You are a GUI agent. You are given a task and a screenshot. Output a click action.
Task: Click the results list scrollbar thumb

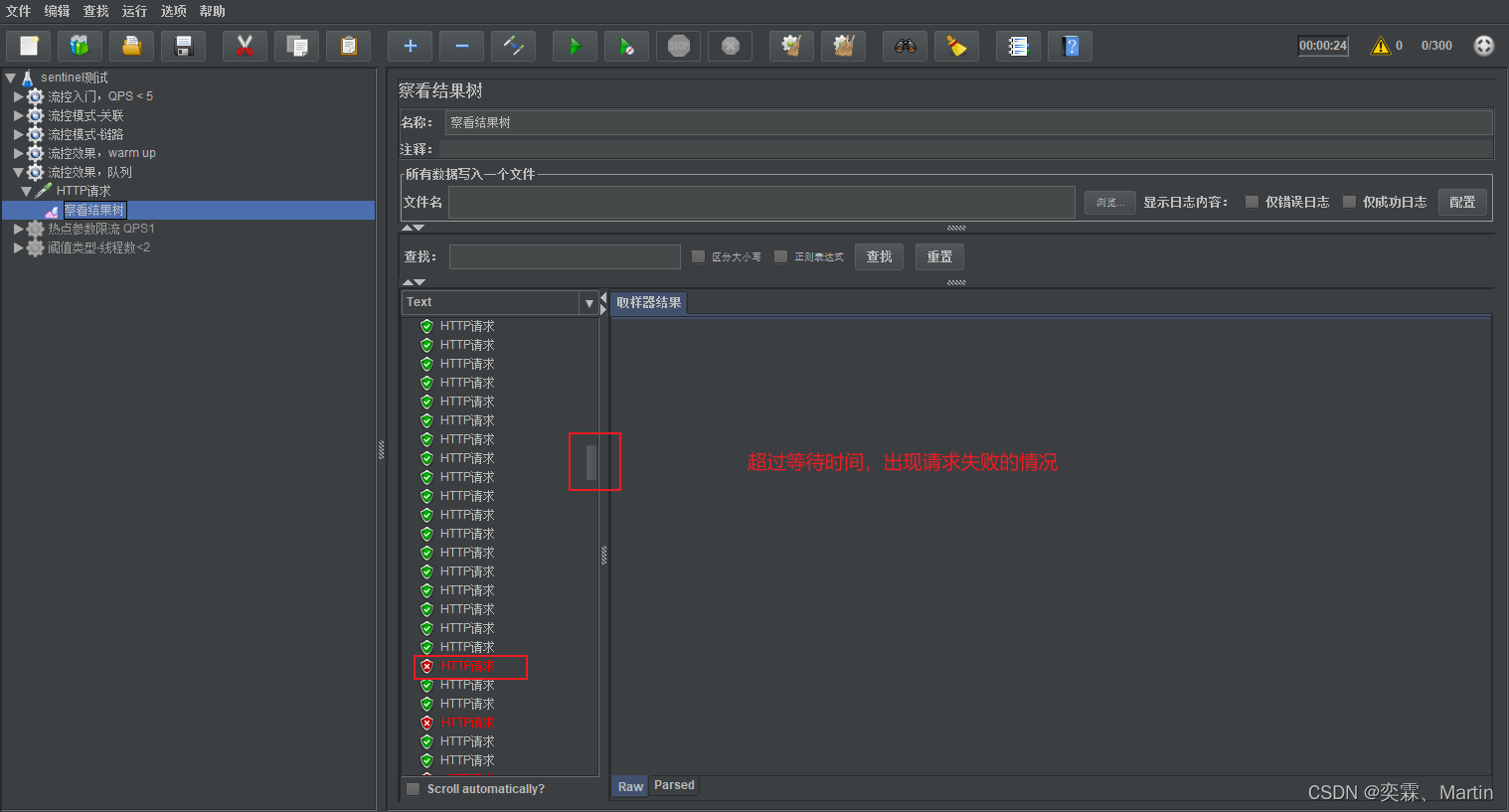(591, 462)
